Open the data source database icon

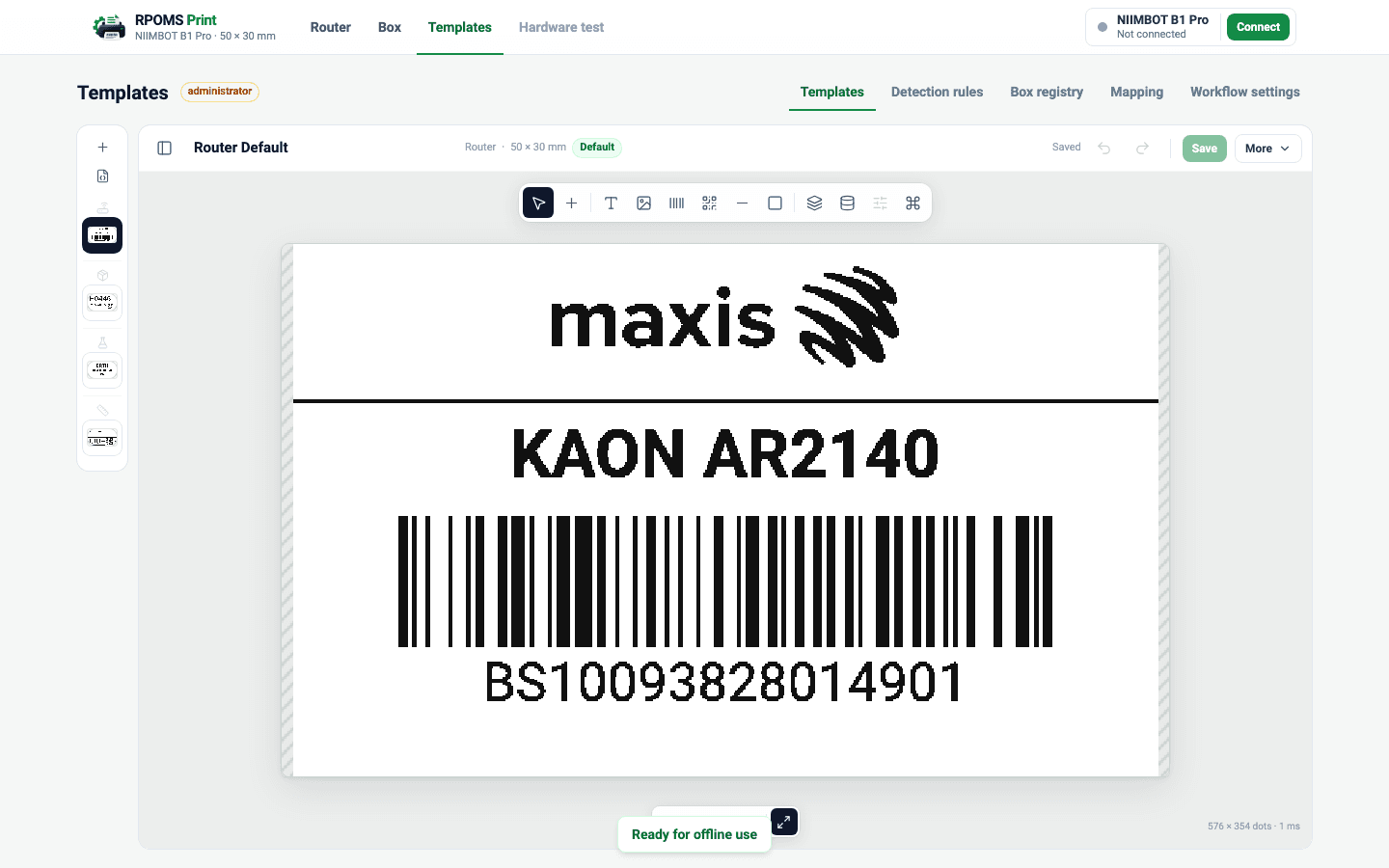847,203
